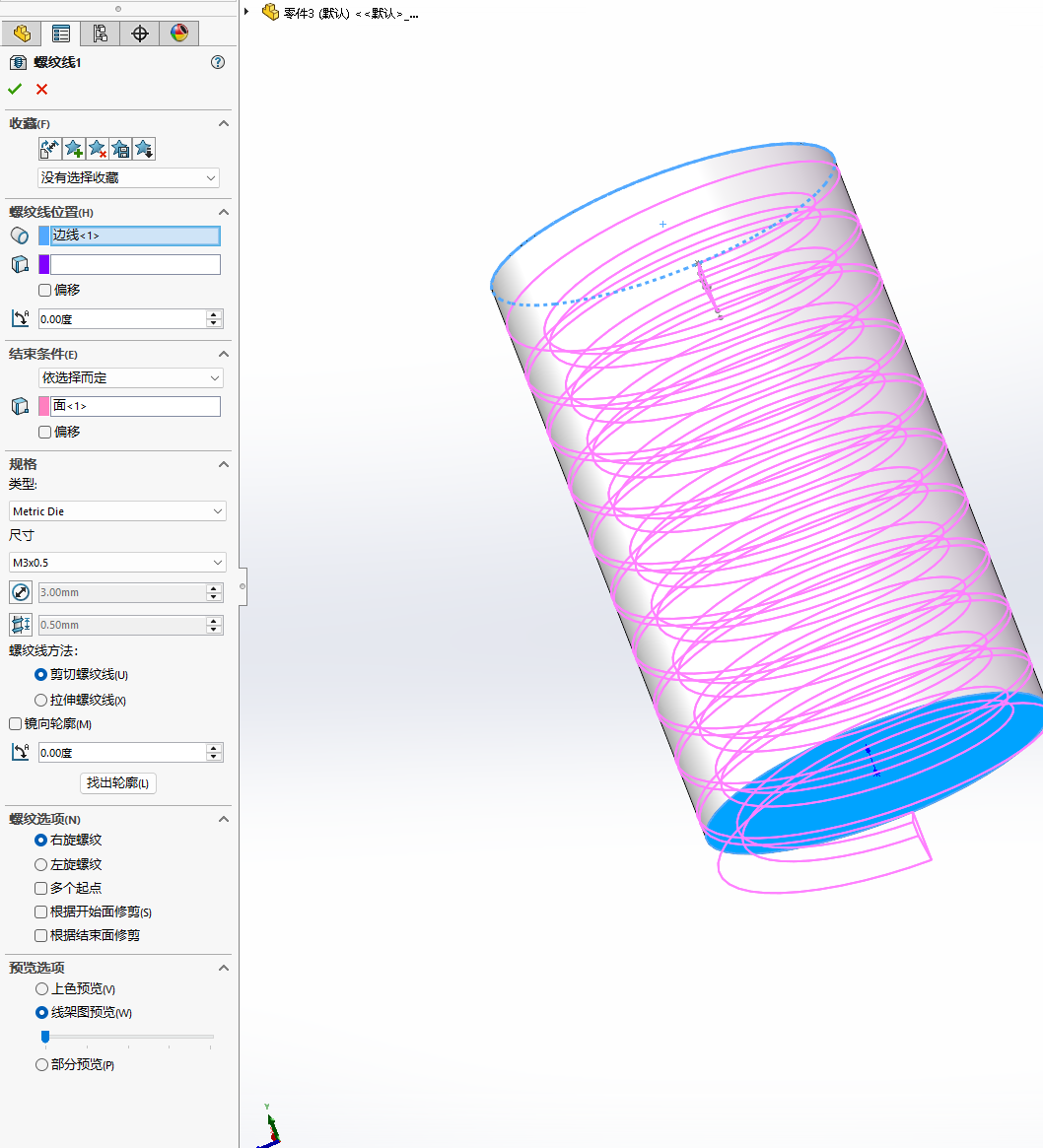Select the 拉伸螺纹线 radio option
This screenshot has width=1043, height=1148.
(x=41, y=701)
